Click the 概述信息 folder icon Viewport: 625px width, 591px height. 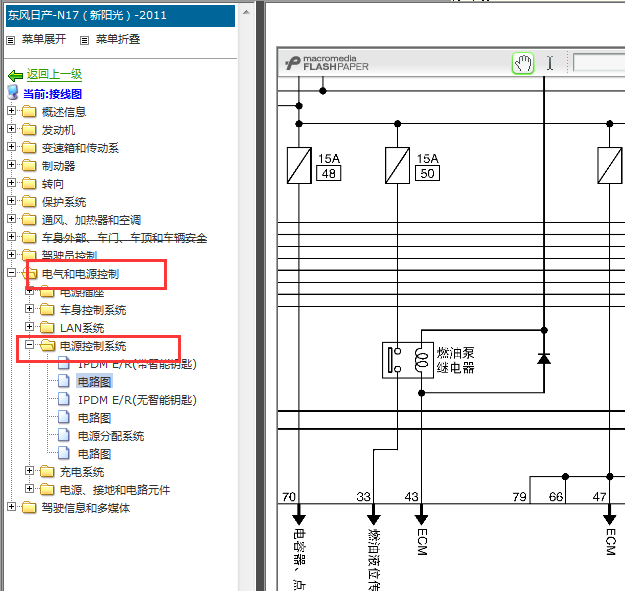click(x=29, y=111)
